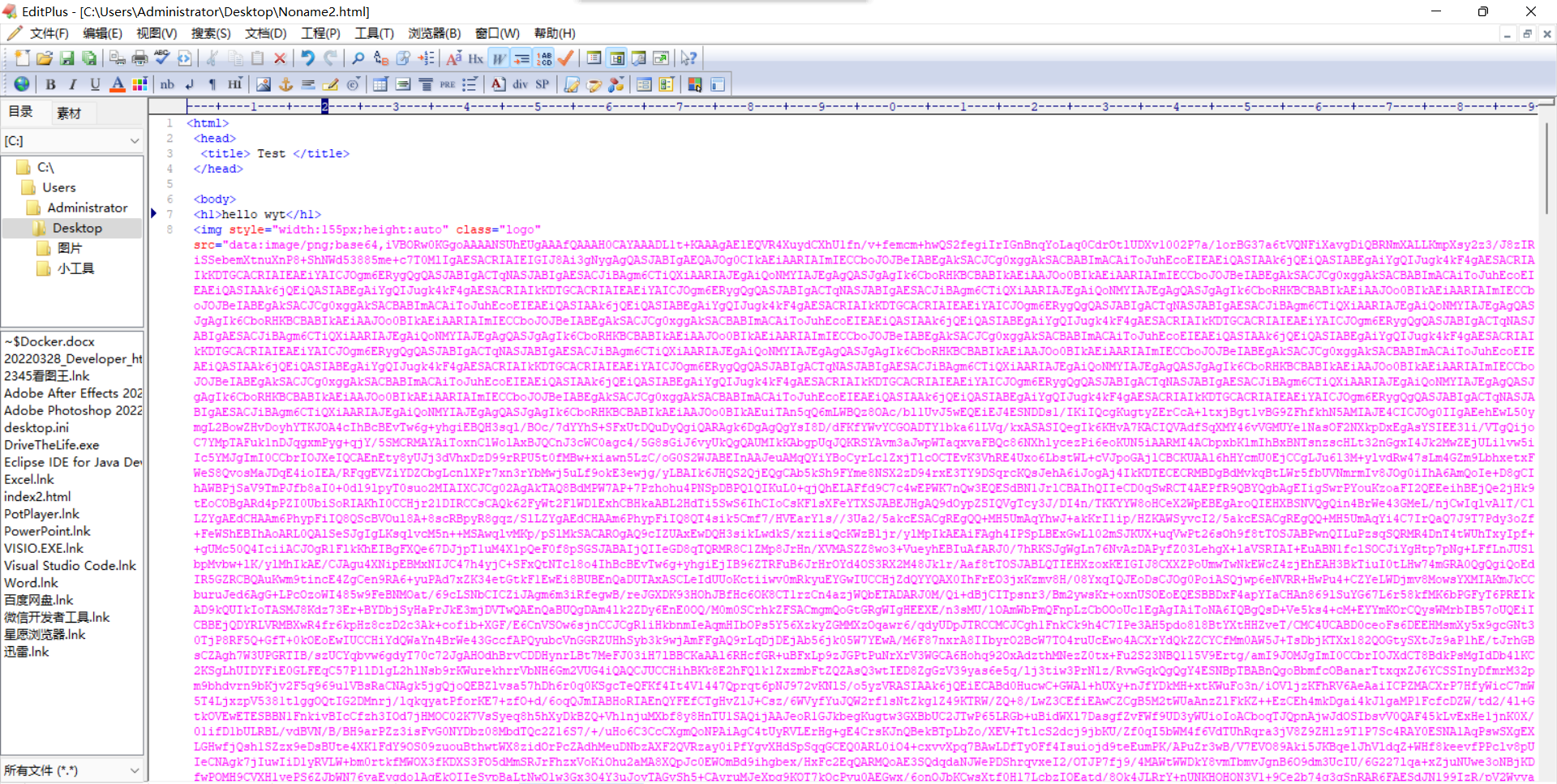Select index2.html in file list
Image resolution: width=1557 pixels, height=784 pixels.
click(x=37, y=496)
